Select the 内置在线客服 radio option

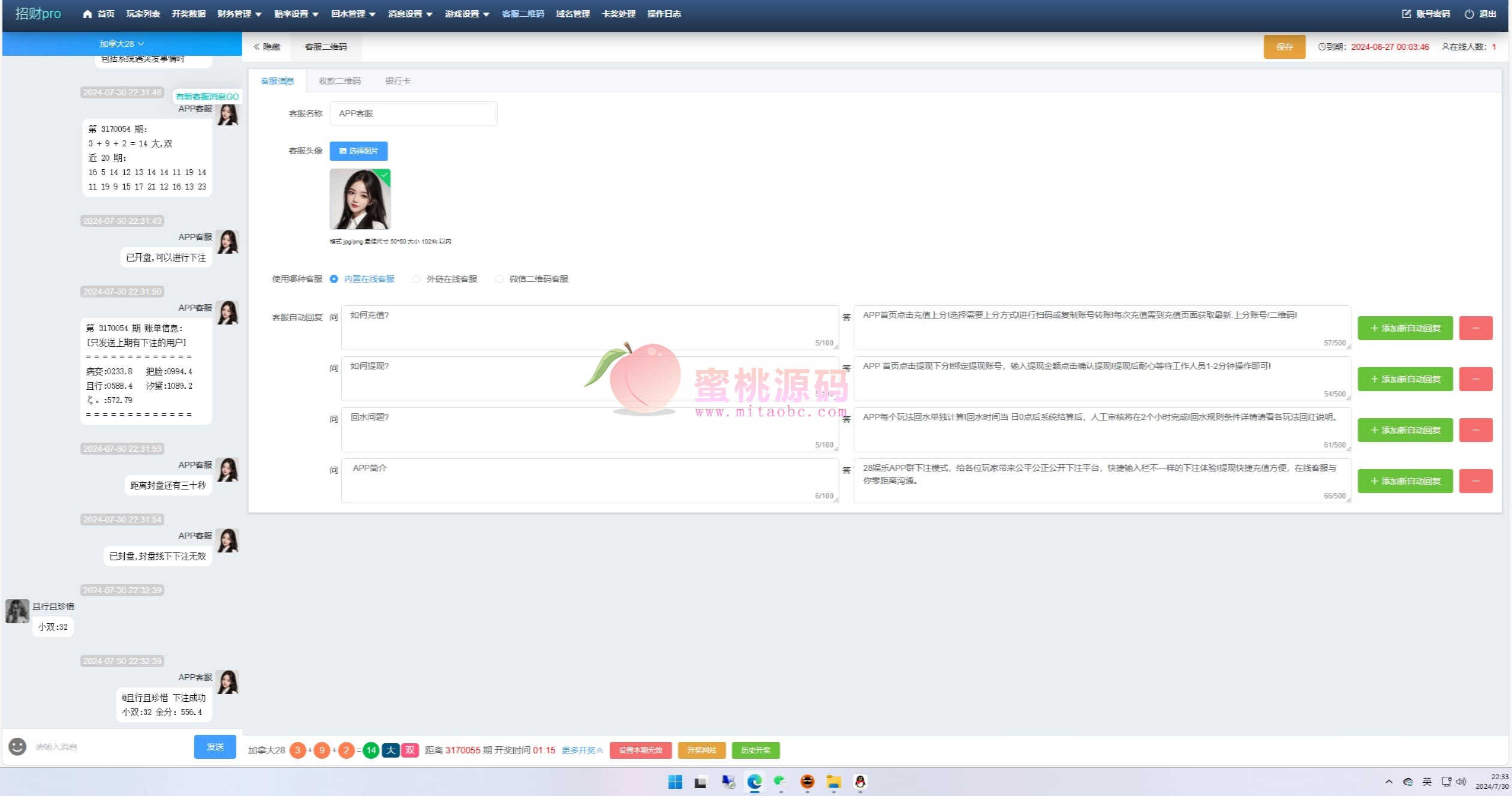click(334, 279)
